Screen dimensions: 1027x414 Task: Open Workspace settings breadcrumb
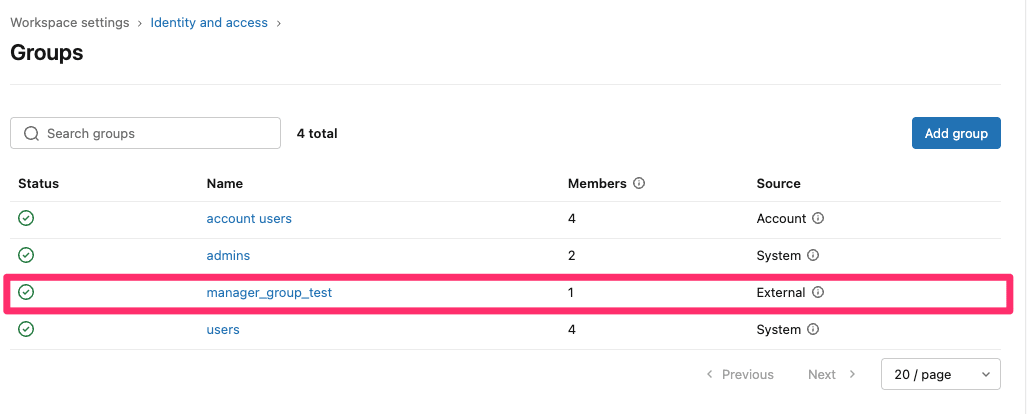tap(69, 22)
